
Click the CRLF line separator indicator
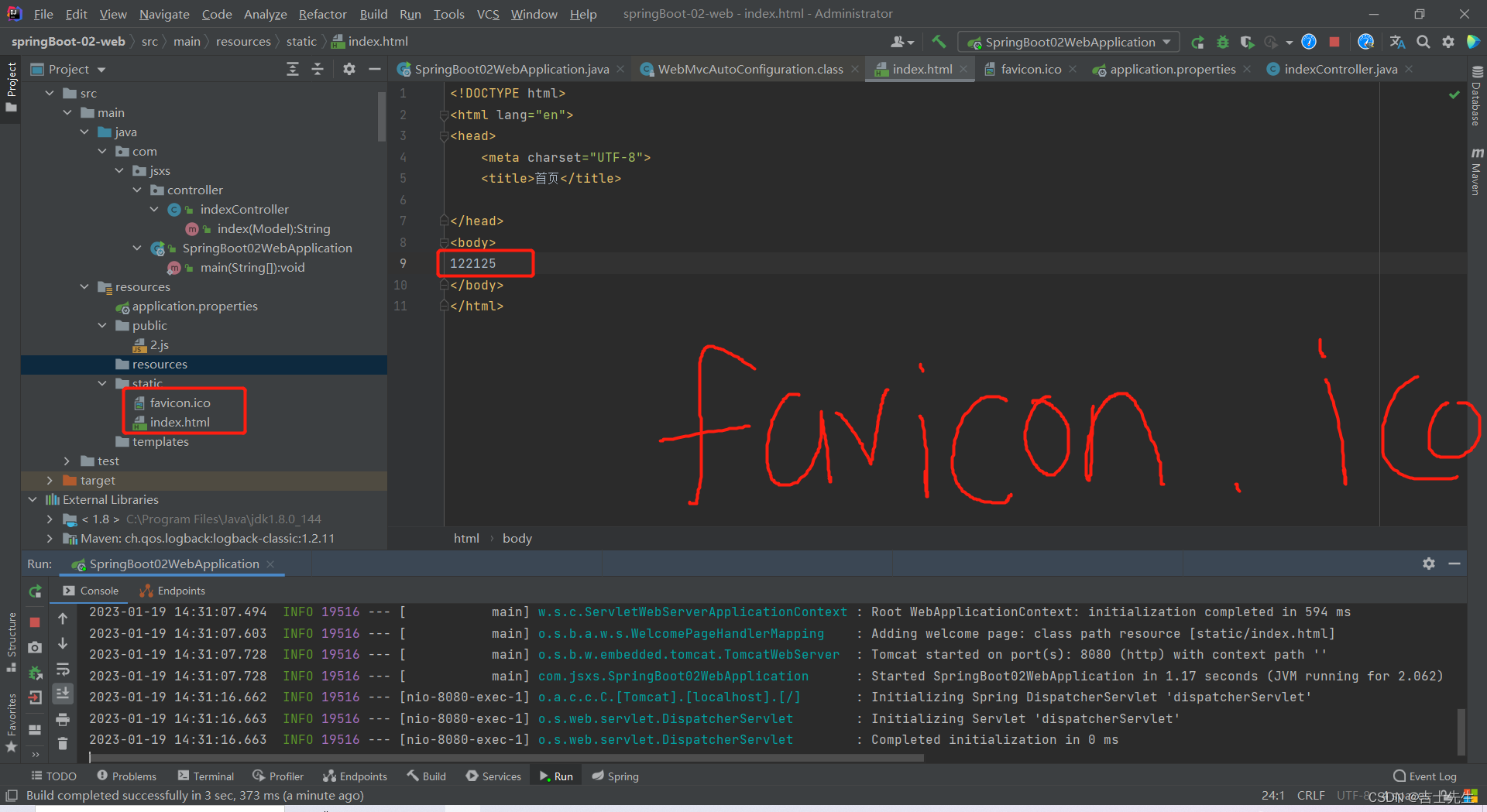coord(1310,795)
